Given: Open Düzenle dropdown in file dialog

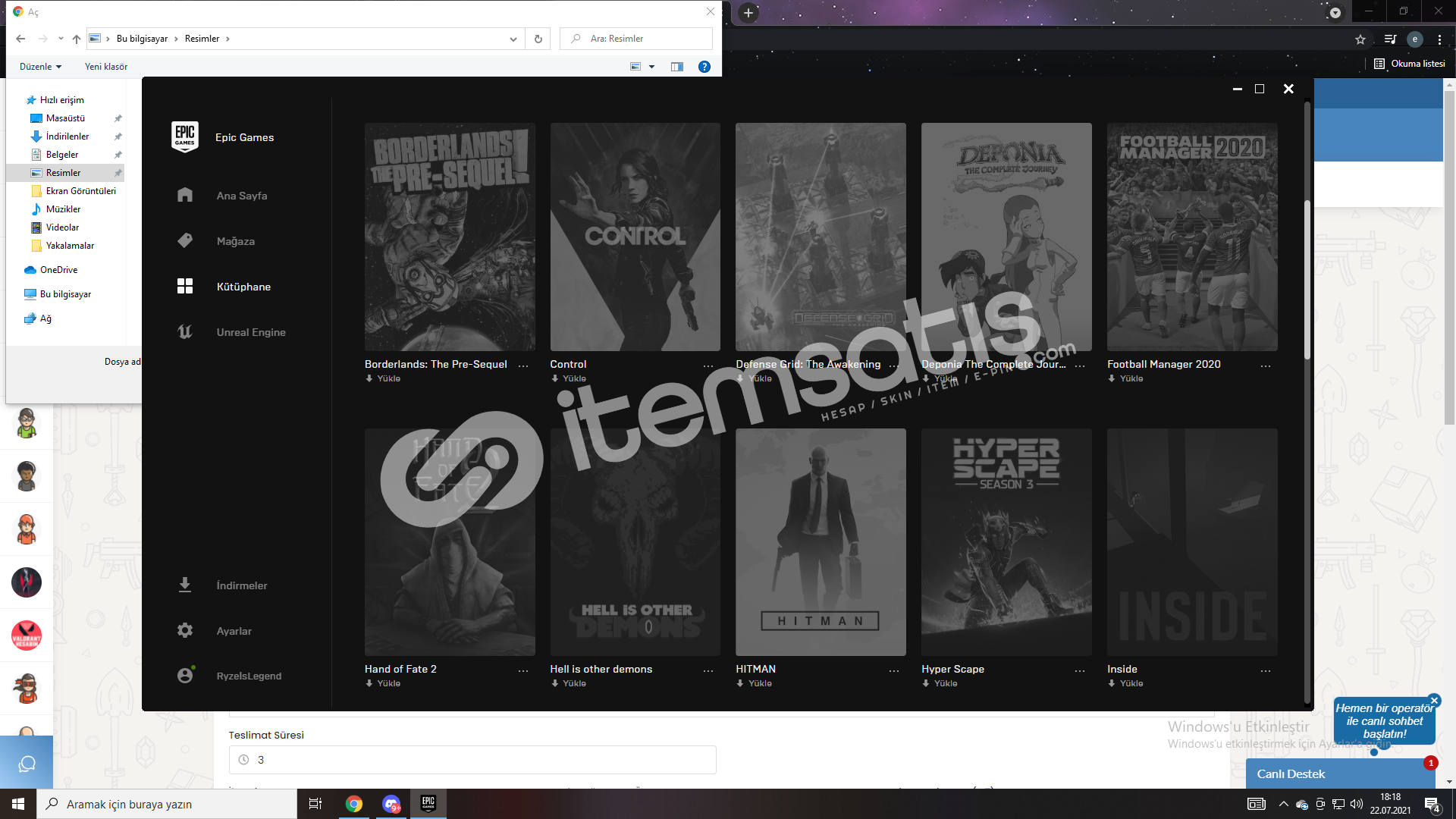Looking at the screenshot, I should (x=40, y=67).
